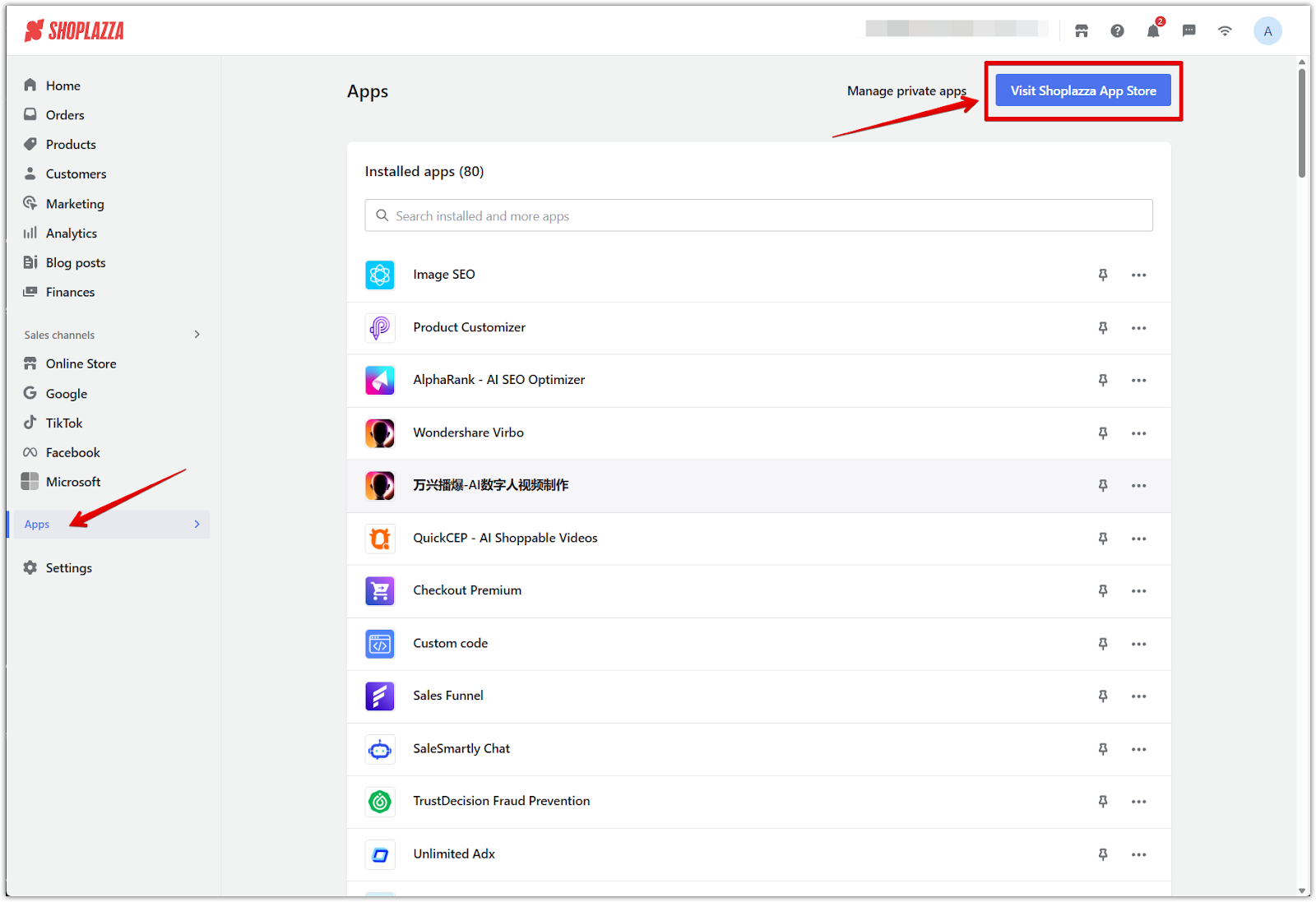Click the Checkout Premium app icon
Viewport: 1316px width, 902px height.
pos(380,590)
